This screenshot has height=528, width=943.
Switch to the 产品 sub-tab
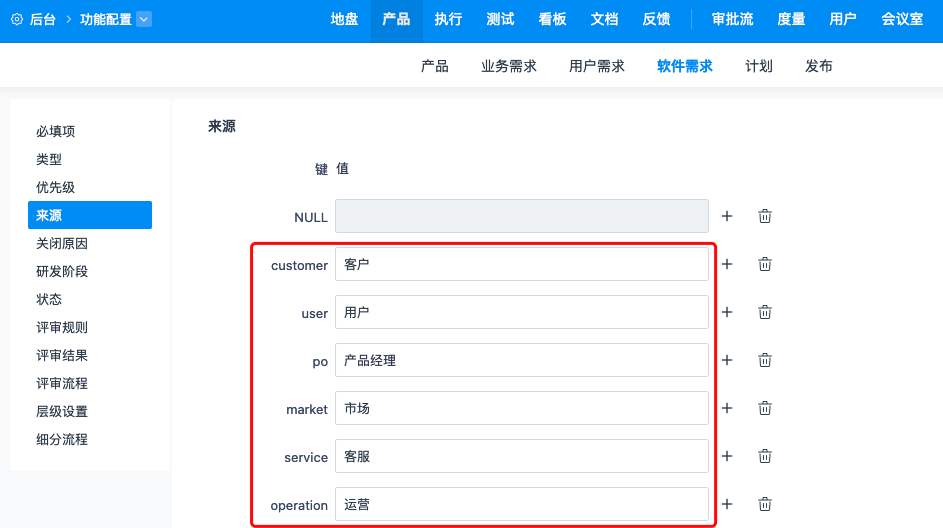click(x=435, y=66)
